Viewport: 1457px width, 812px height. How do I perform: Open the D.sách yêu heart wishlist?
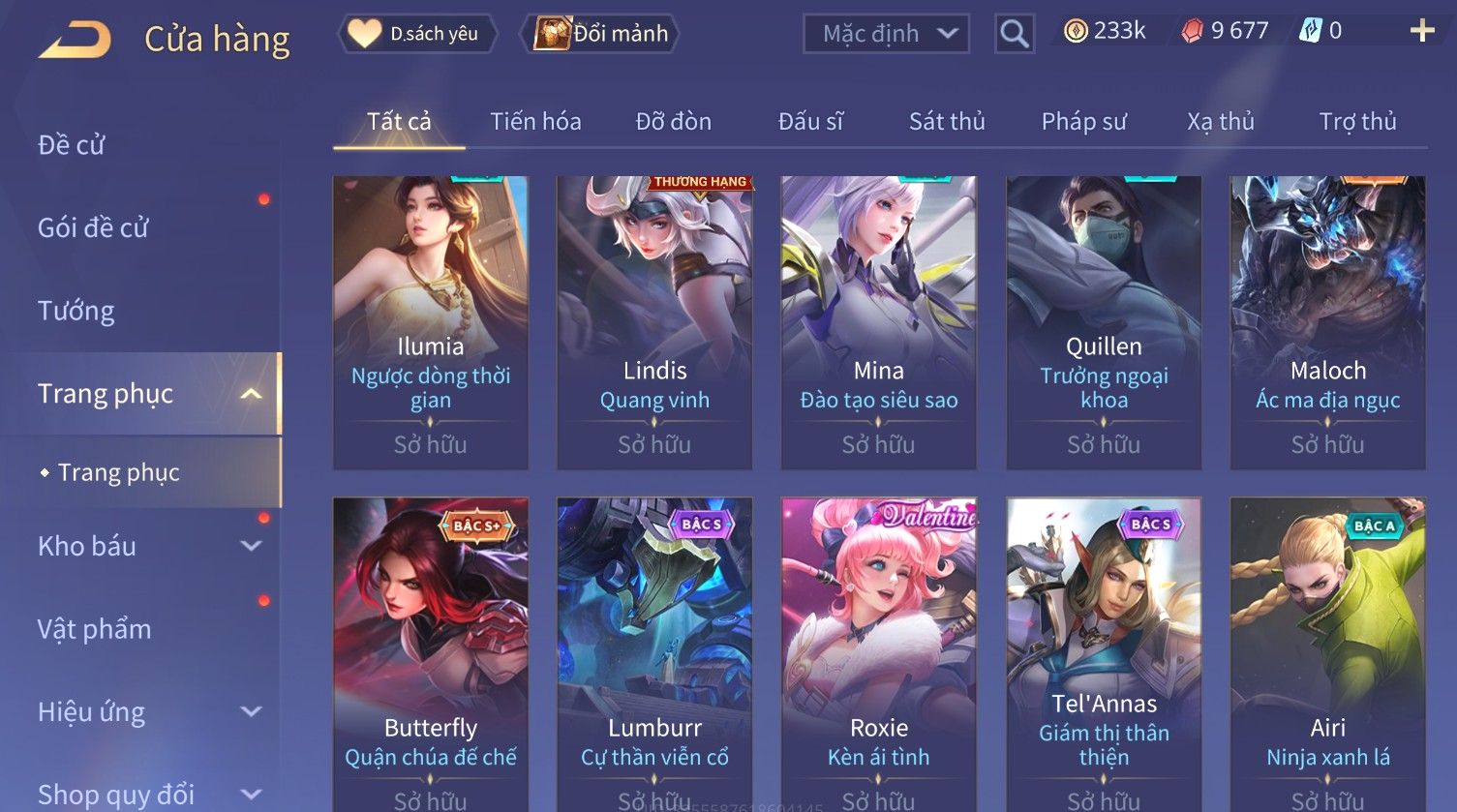pos(418,34)
